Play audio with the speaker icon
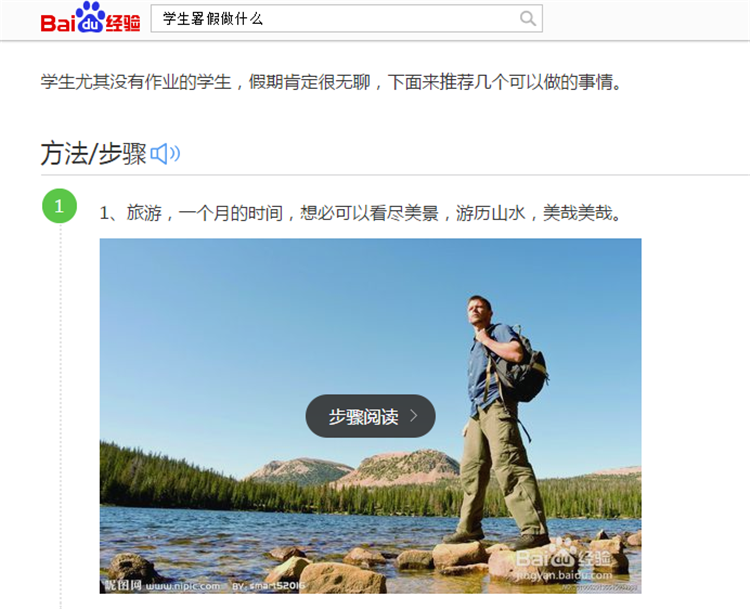Viewport: 750px width, 609px height. pos(165,154)
